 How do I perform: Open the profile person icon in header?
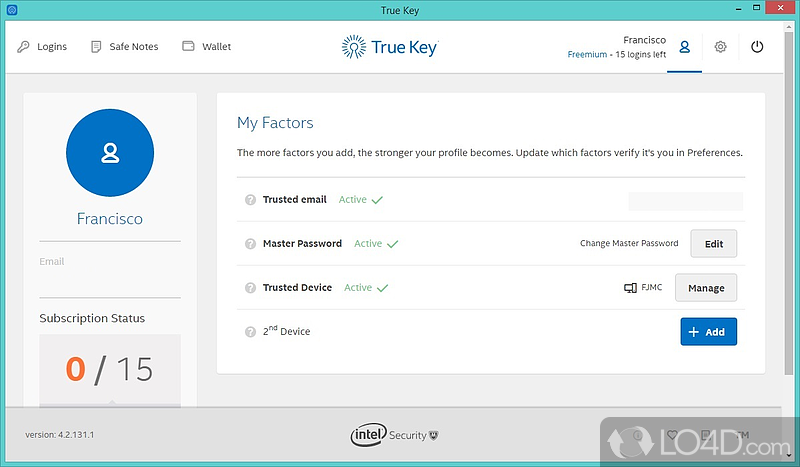pos(684,47)
